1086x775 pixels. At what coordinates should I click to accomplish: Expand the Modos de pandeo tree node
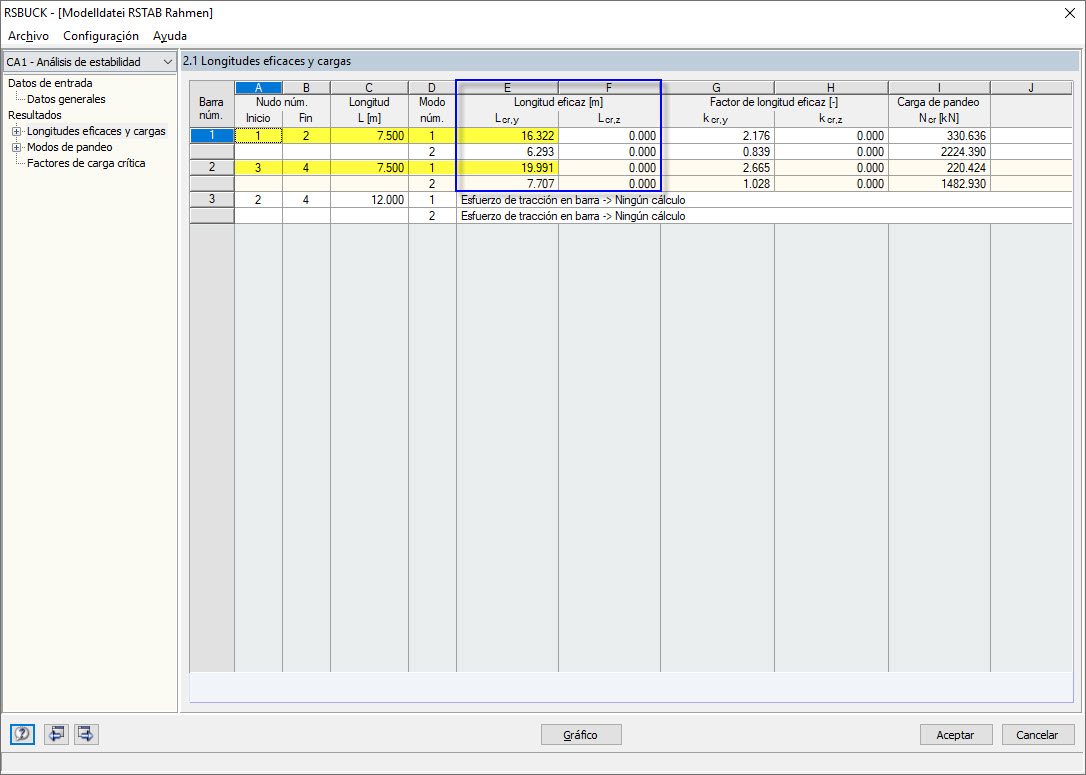(x=16, y=147)
